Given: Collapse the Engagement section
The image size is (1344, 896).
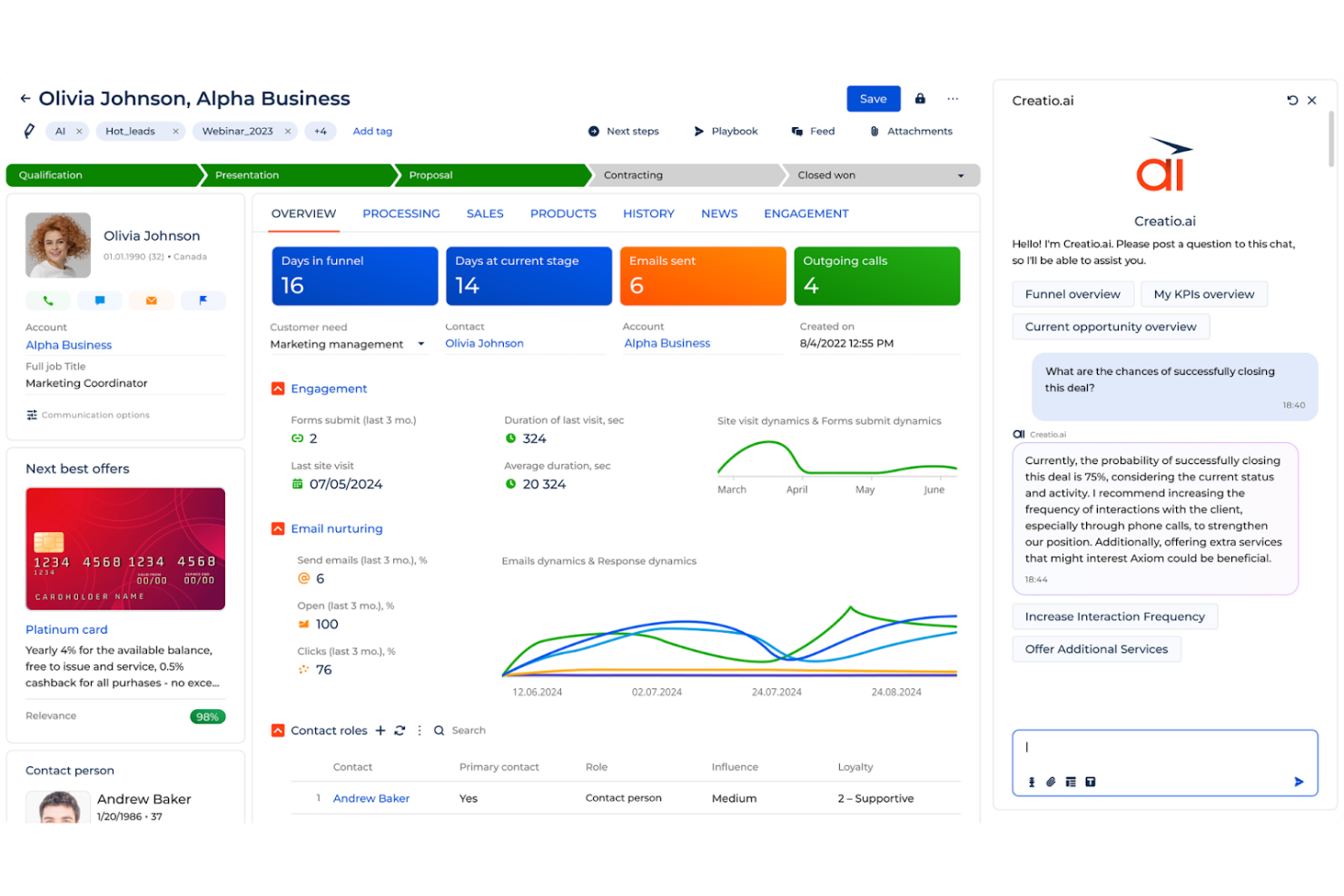Looking at the screenshot, I should (x=277, y=388).
